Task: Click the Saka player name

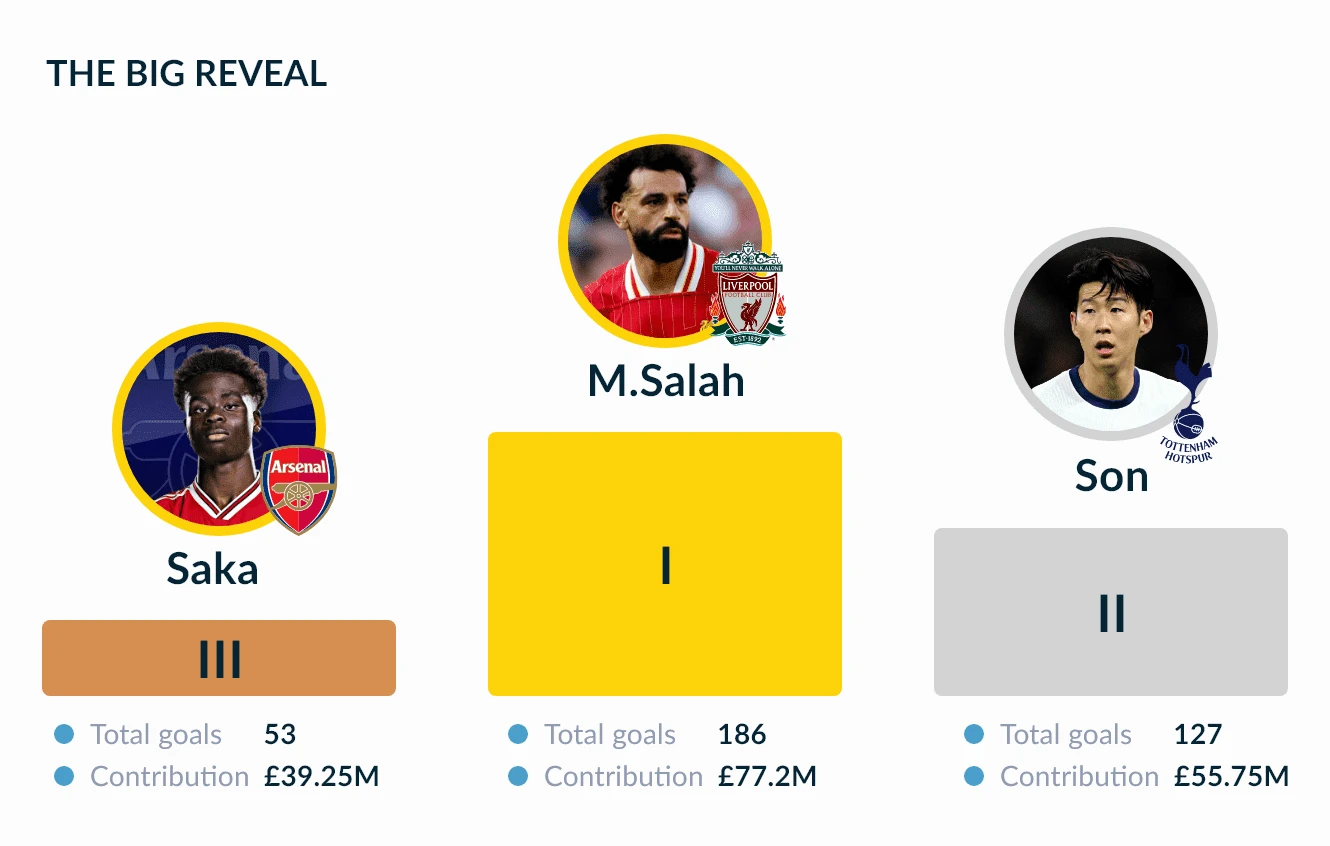Action: [212, 569]
